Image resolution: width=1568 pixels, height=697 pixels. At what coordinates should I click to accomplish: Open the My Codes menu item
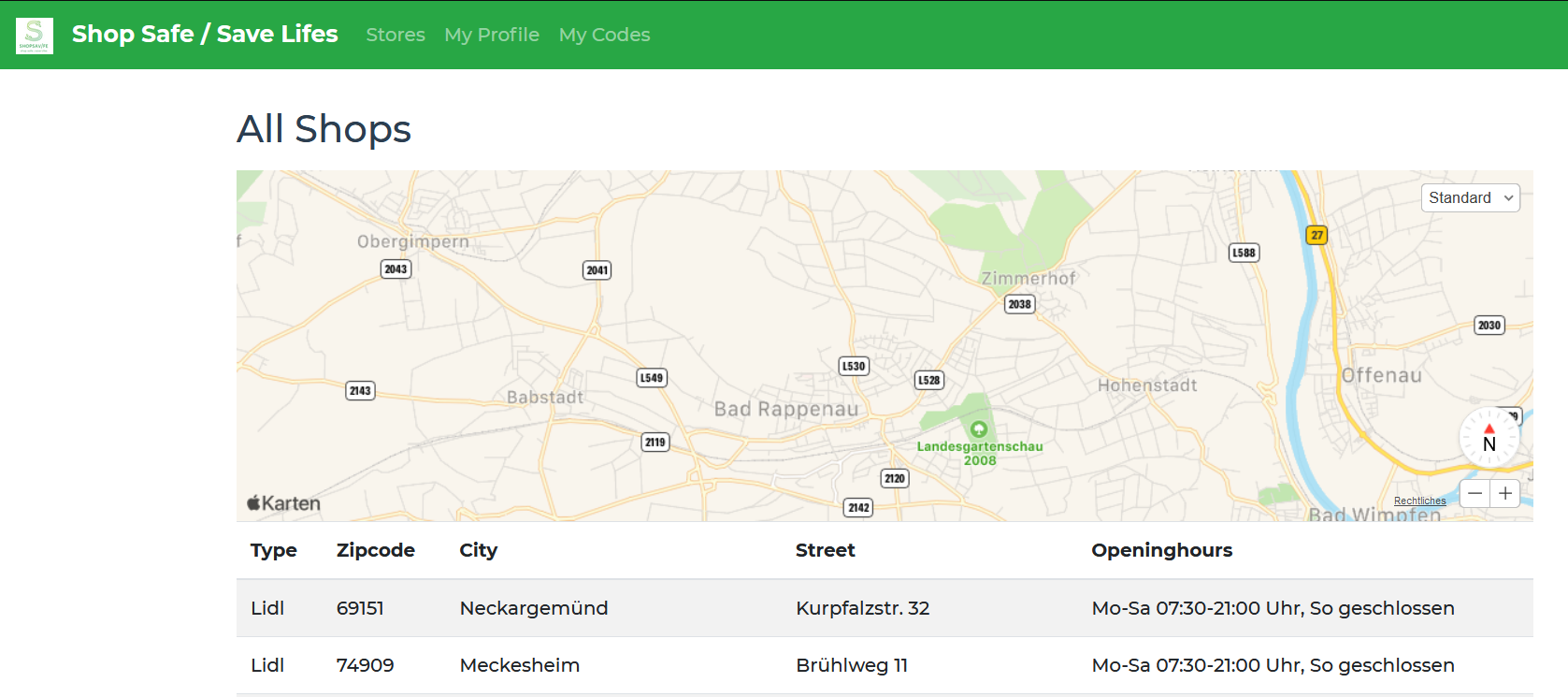pyautogui.click(x=604, y=35)
